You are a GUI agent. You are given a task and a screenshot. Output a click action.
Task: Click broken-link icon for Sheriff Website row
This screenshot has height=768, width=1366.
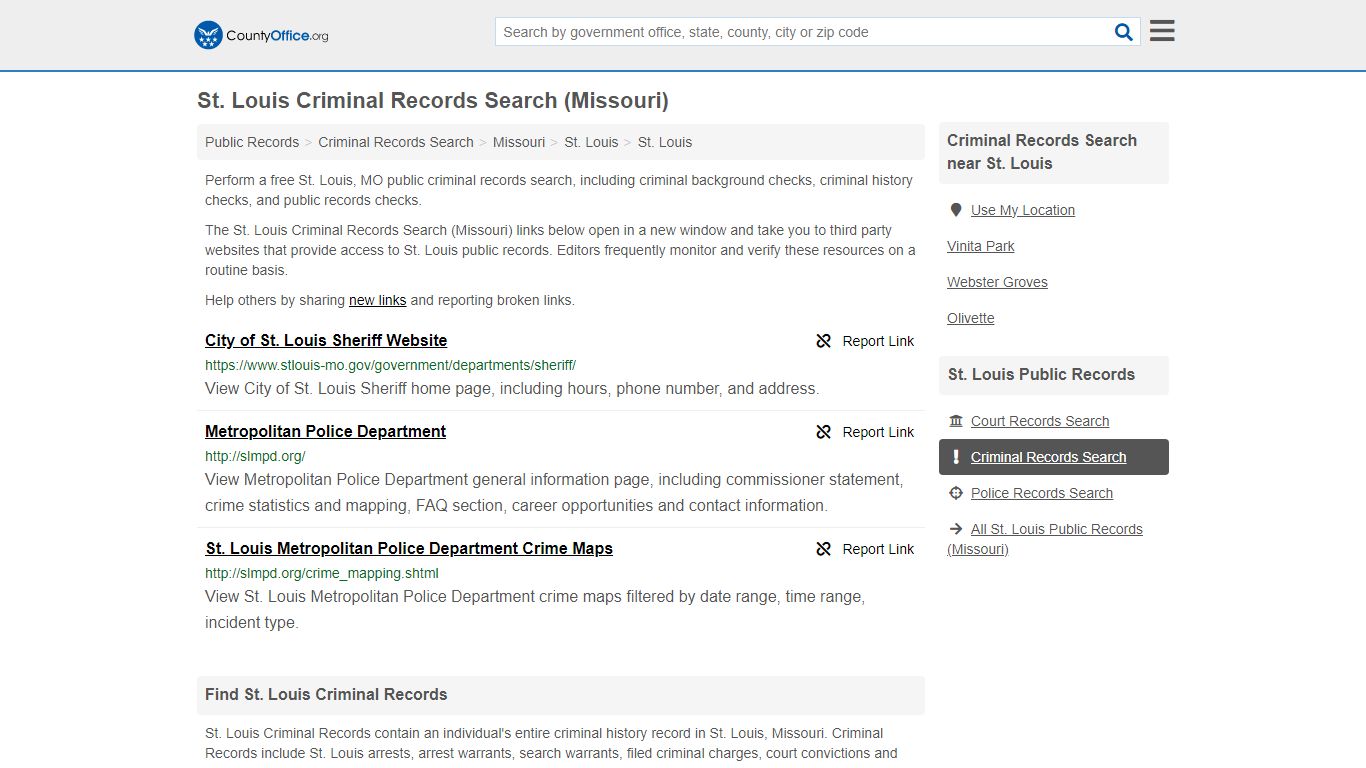point(824,341)
